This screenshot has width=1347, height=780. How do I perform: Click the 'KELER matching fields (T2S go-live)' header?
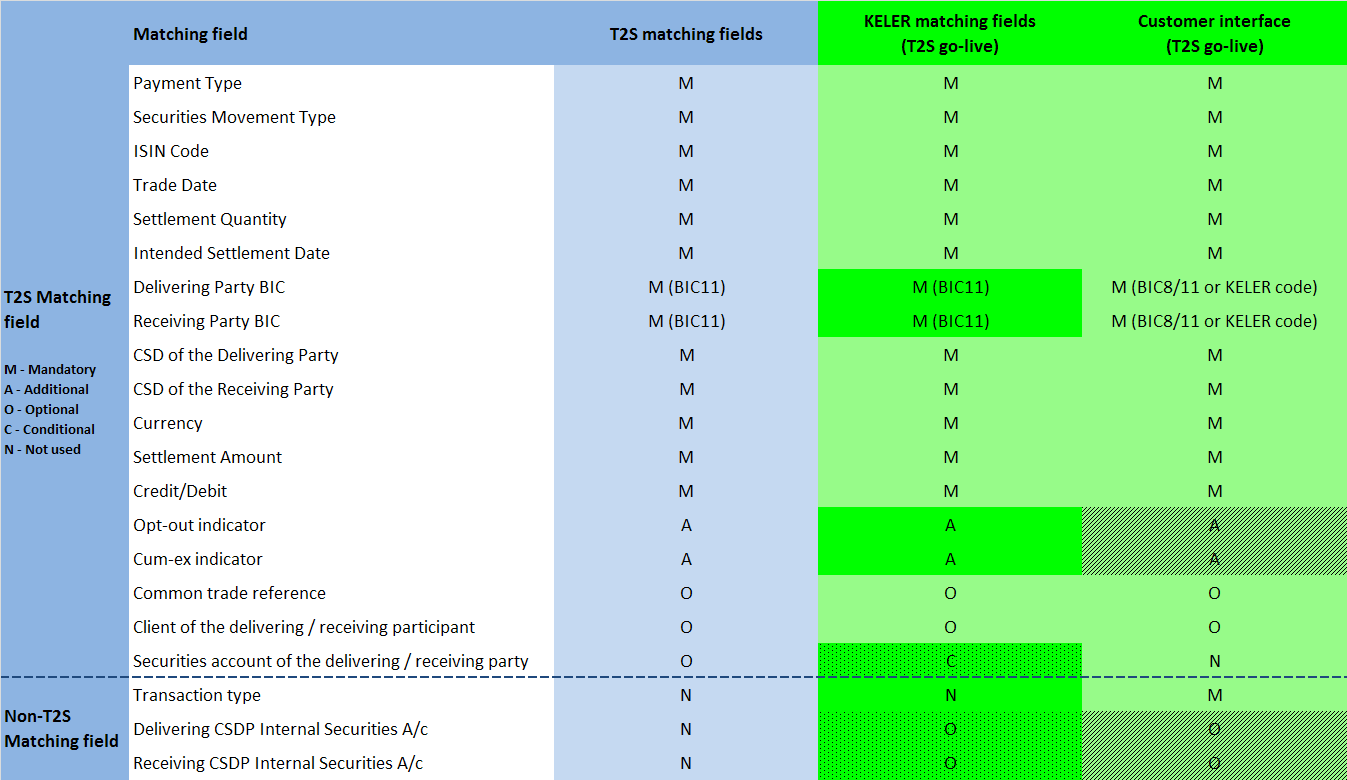coord(950,34)
